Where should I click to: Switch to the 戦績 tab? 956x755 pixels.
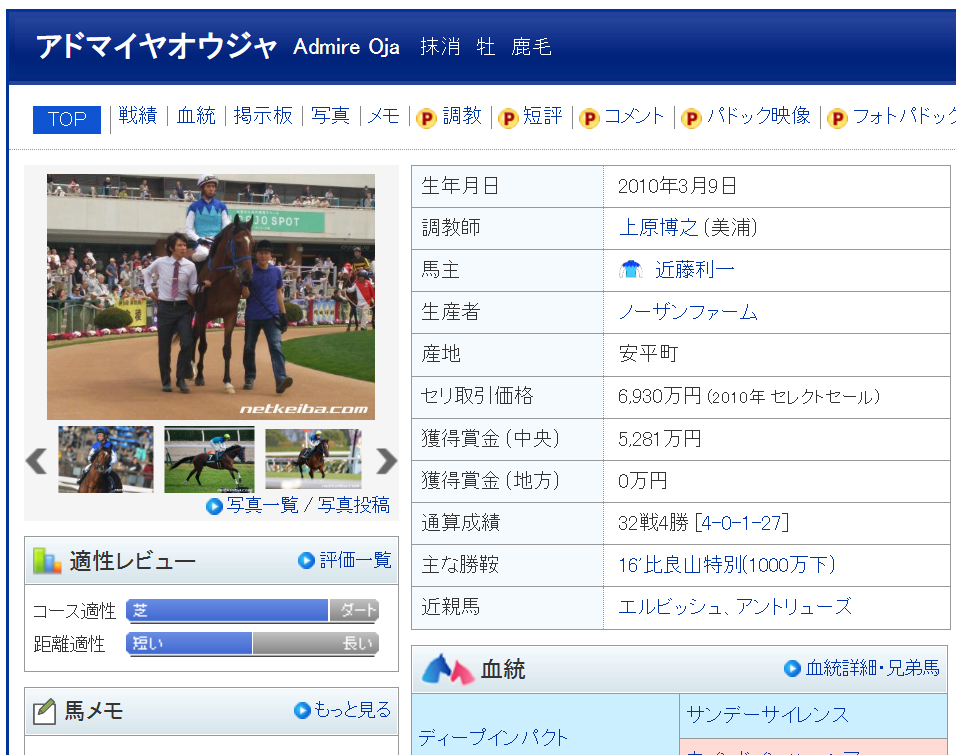click(138, 116)
